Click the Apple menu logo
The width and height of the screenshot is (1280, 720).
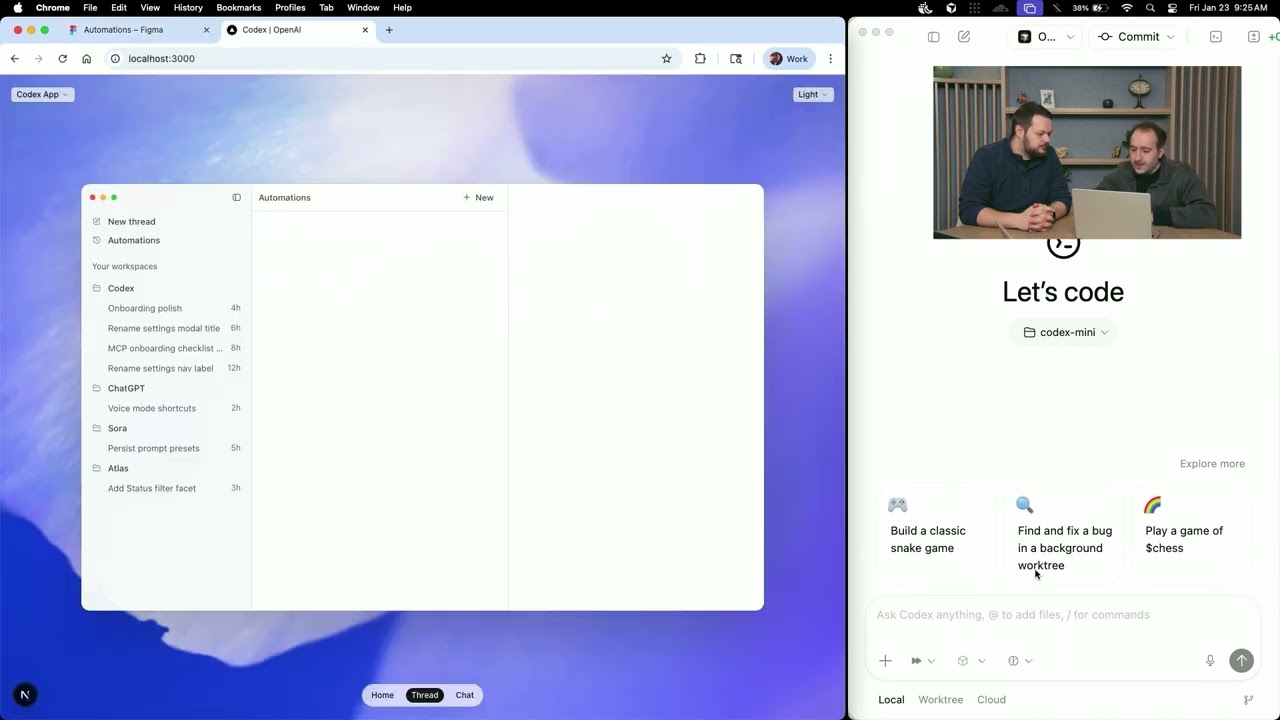tap(17, 8)
